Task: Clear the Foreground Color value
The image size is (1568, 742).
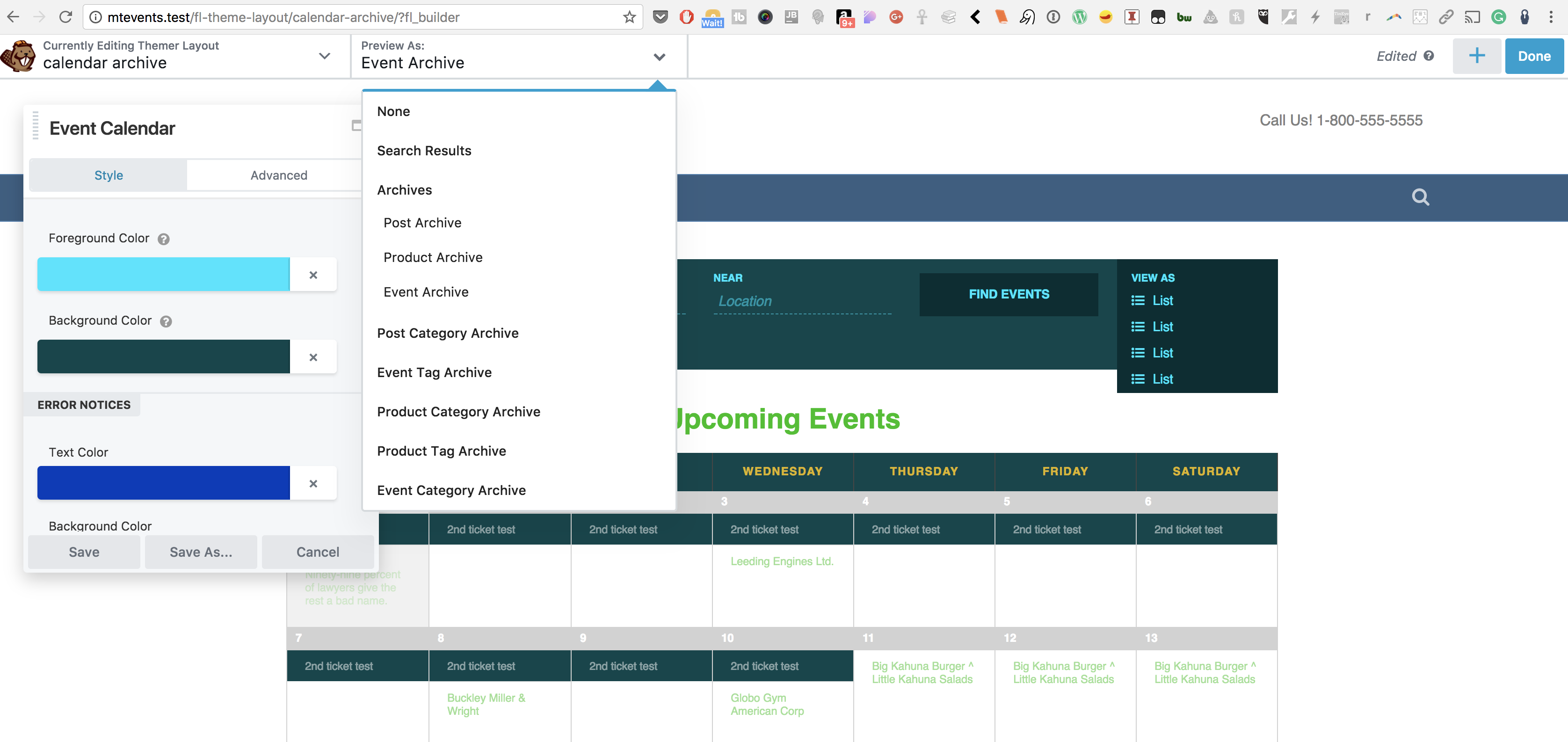Action: [313, 275]
